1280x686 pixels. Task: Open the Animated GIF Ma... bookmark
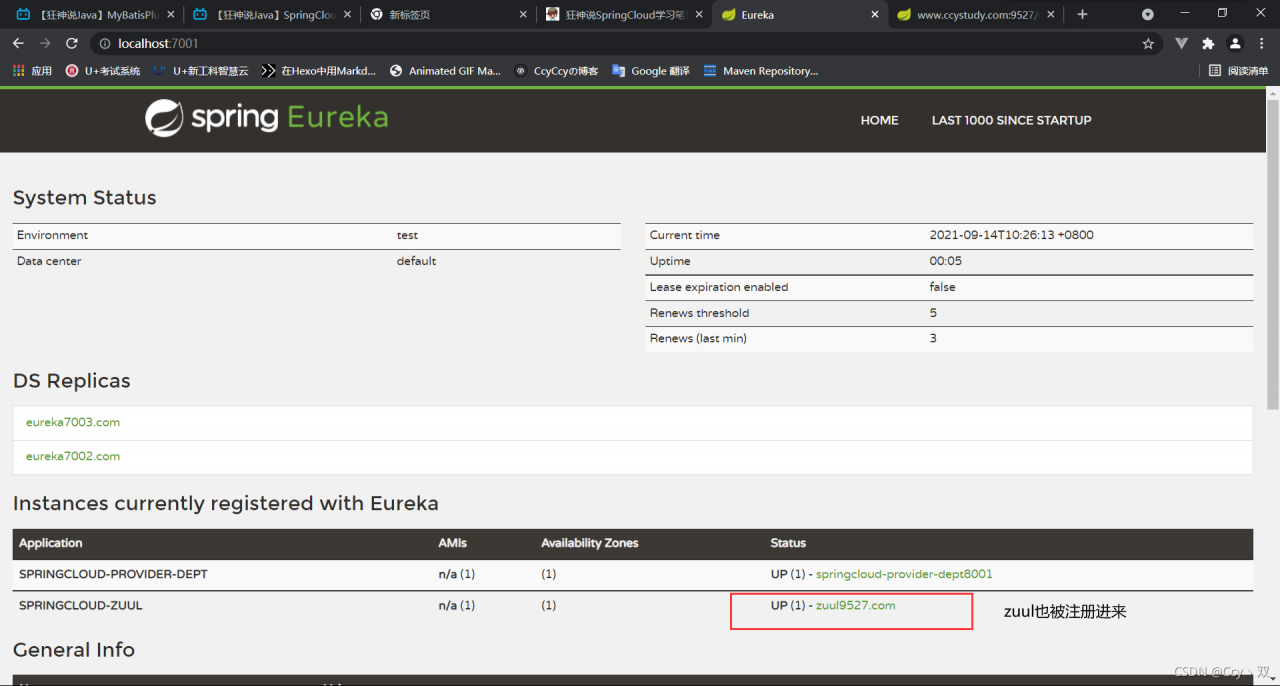click(x=445, y=71)
